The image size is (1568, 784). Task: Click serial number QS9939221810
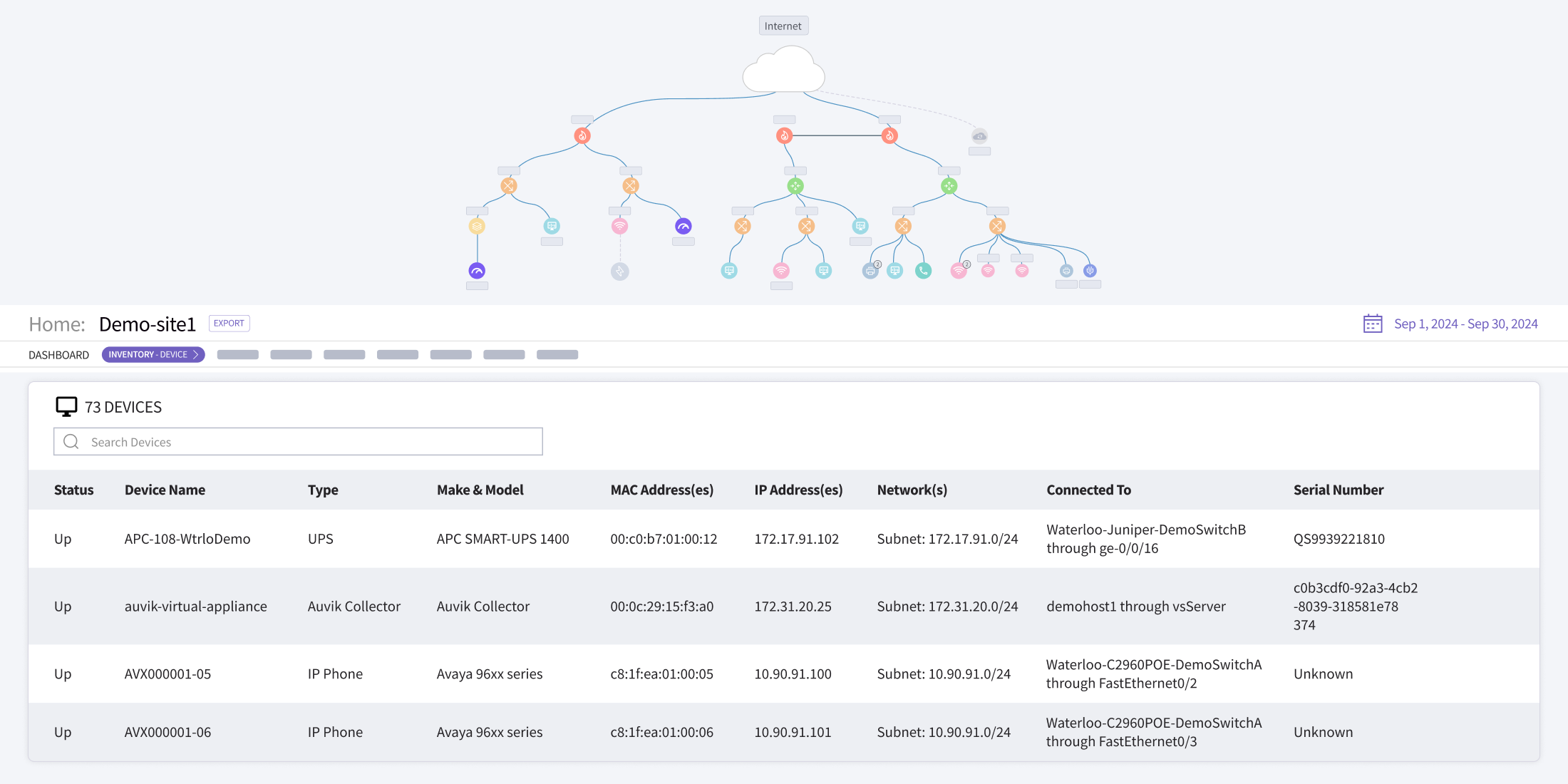click(x=1339, y=539)
